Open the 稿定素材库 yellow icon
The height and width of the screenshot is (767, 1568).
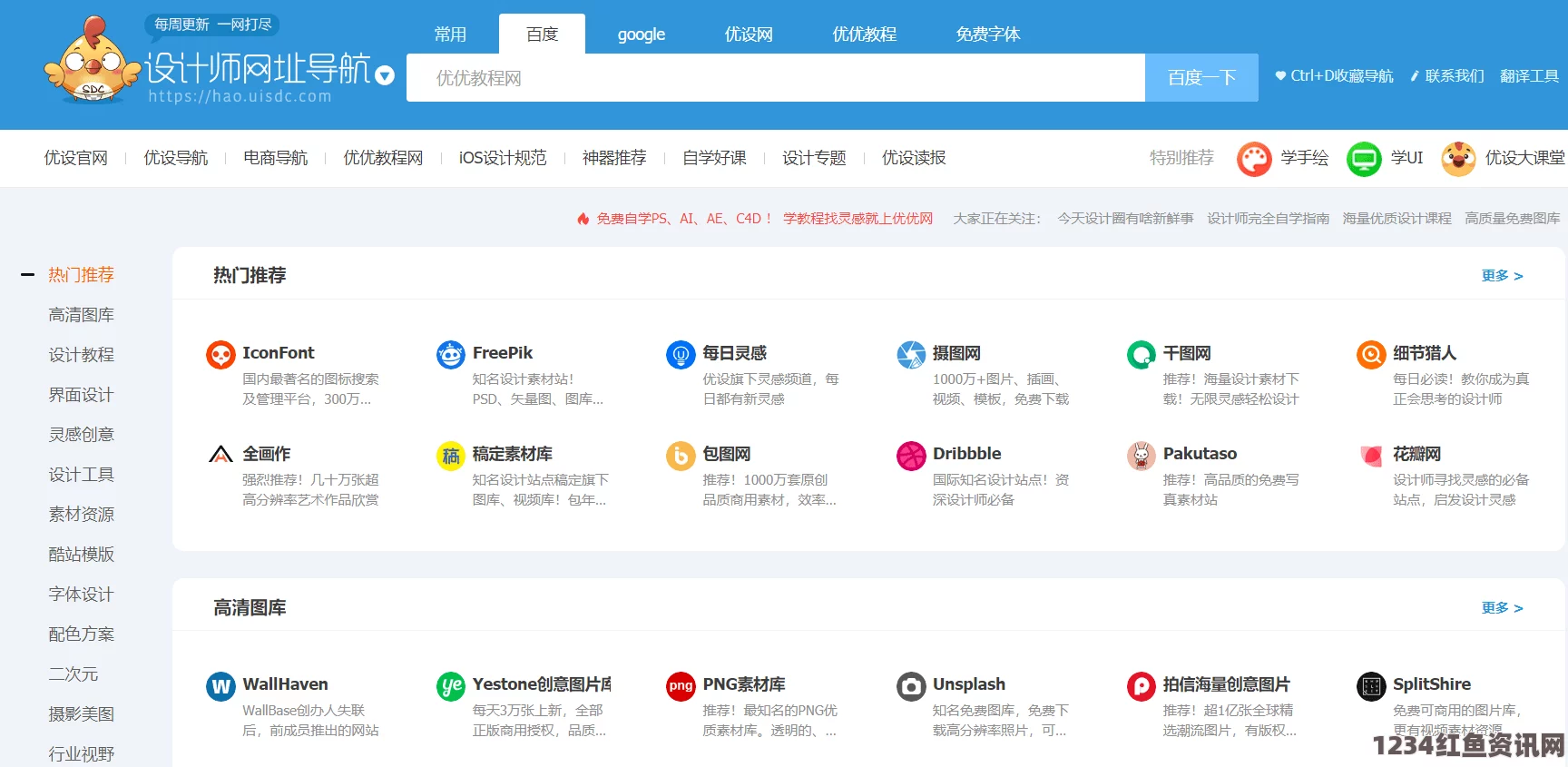point(451,456)
